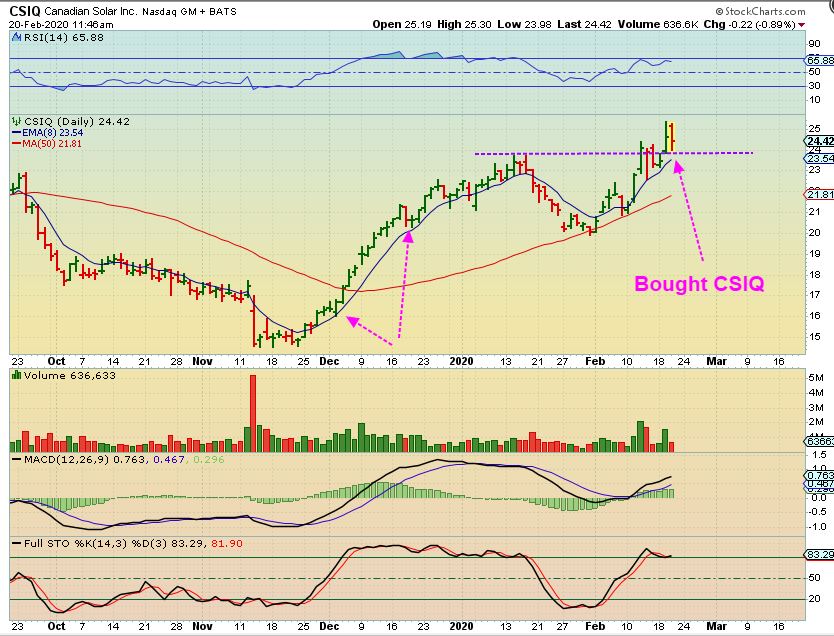Click the red down-triangle change indicator
834x636 pixels.
tap(802, 25)
